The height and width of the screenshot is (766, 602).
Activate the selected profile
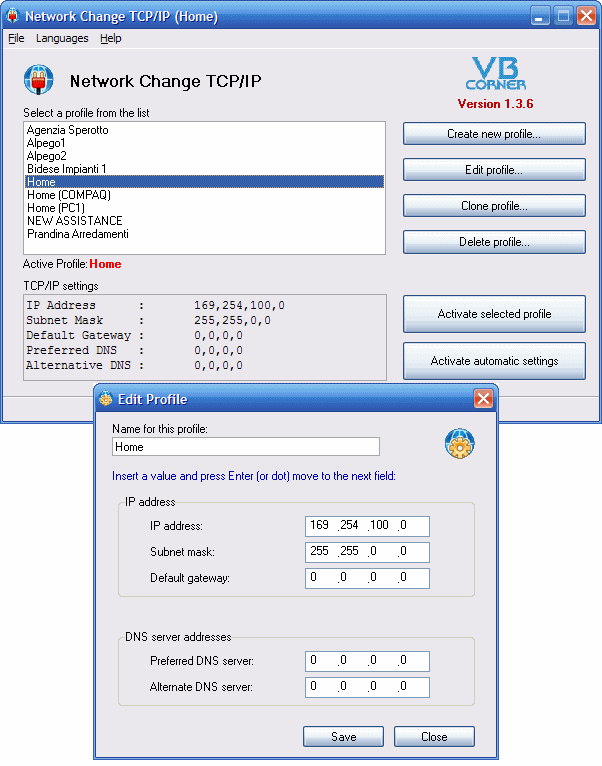click(494, 314)
